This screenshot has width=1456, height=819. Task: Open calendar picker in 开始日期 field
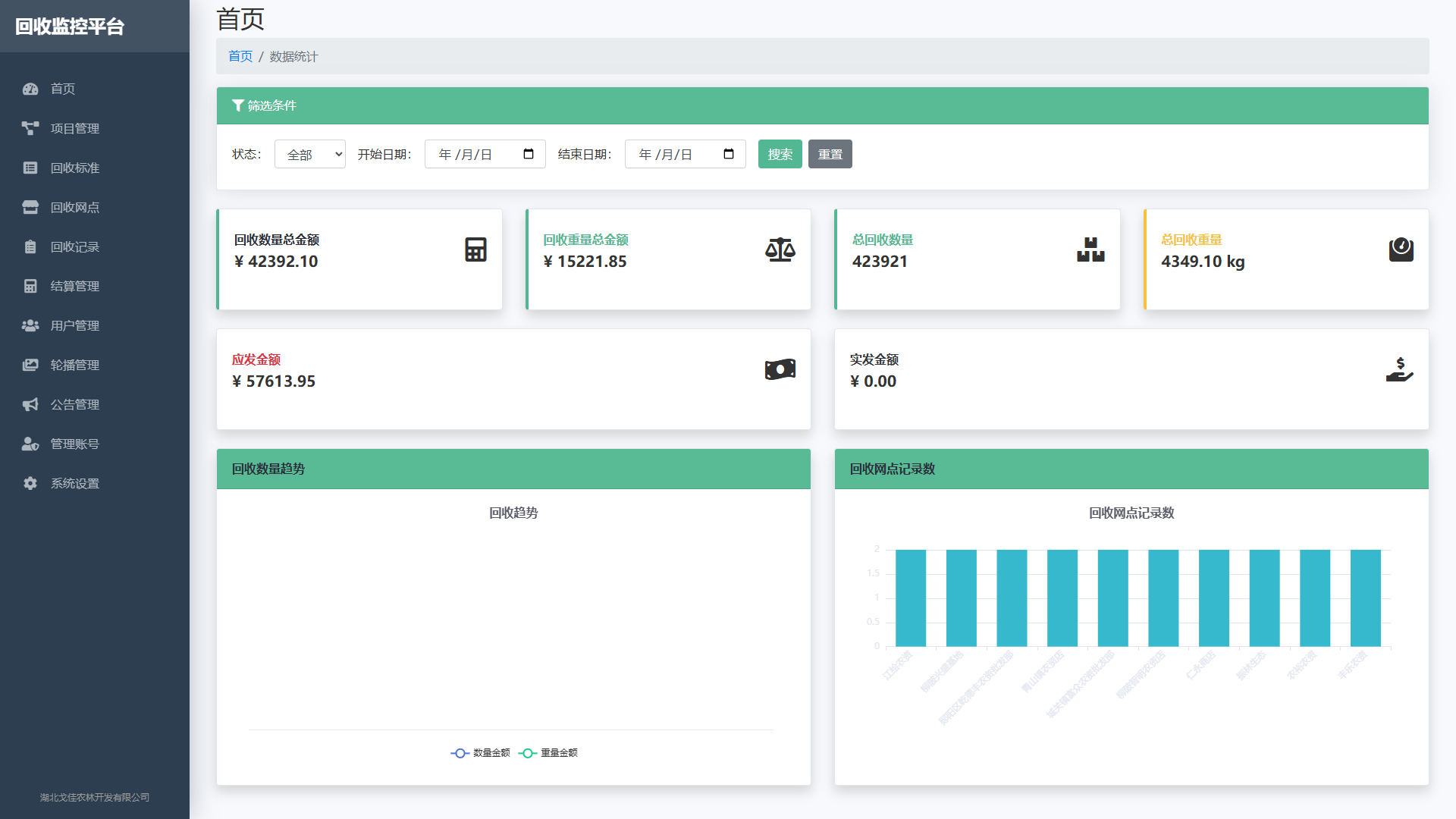(x=529, y=154)
